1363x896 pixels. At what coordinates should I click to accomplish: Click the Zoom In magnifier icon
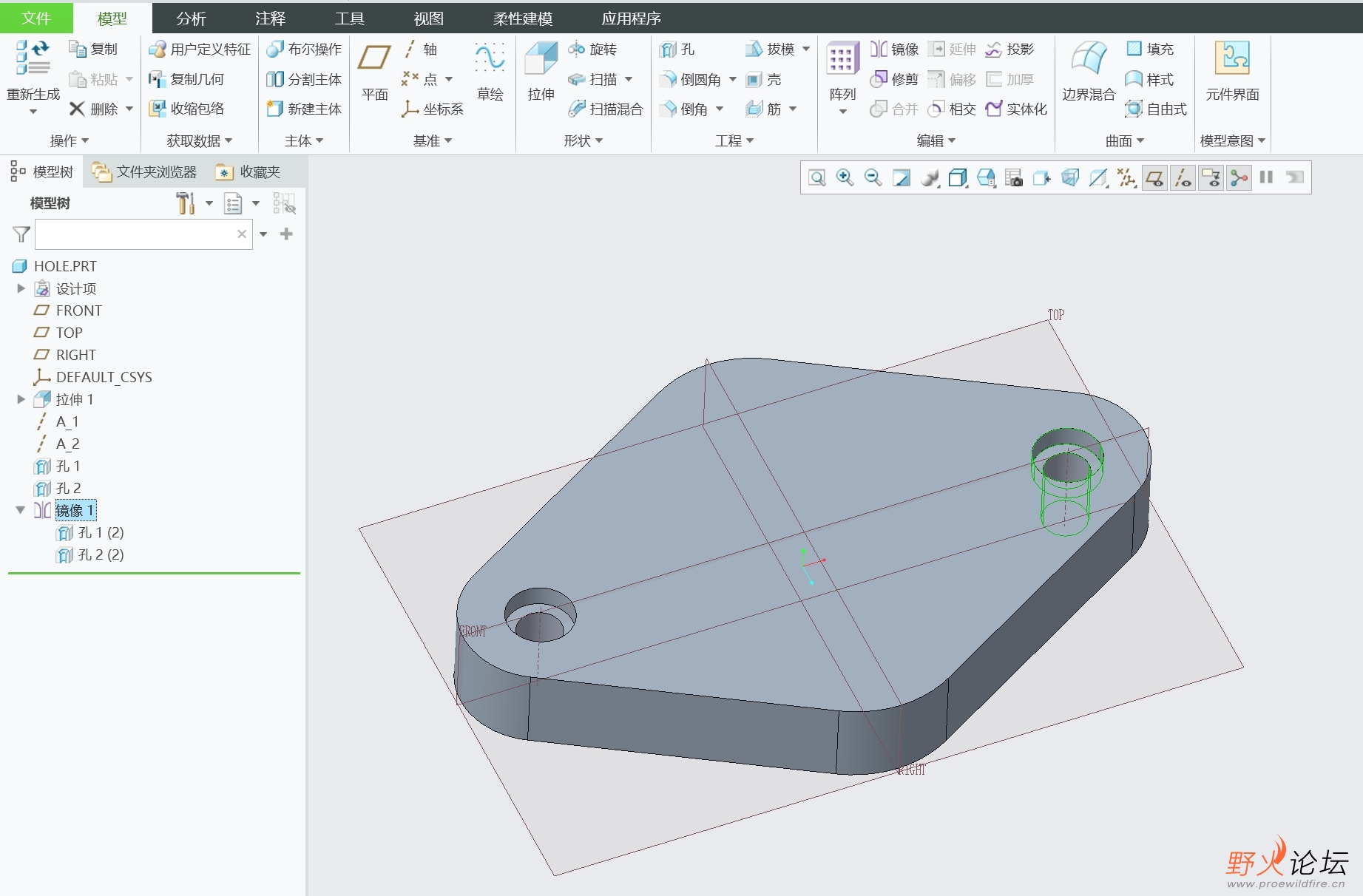point(845,178)
